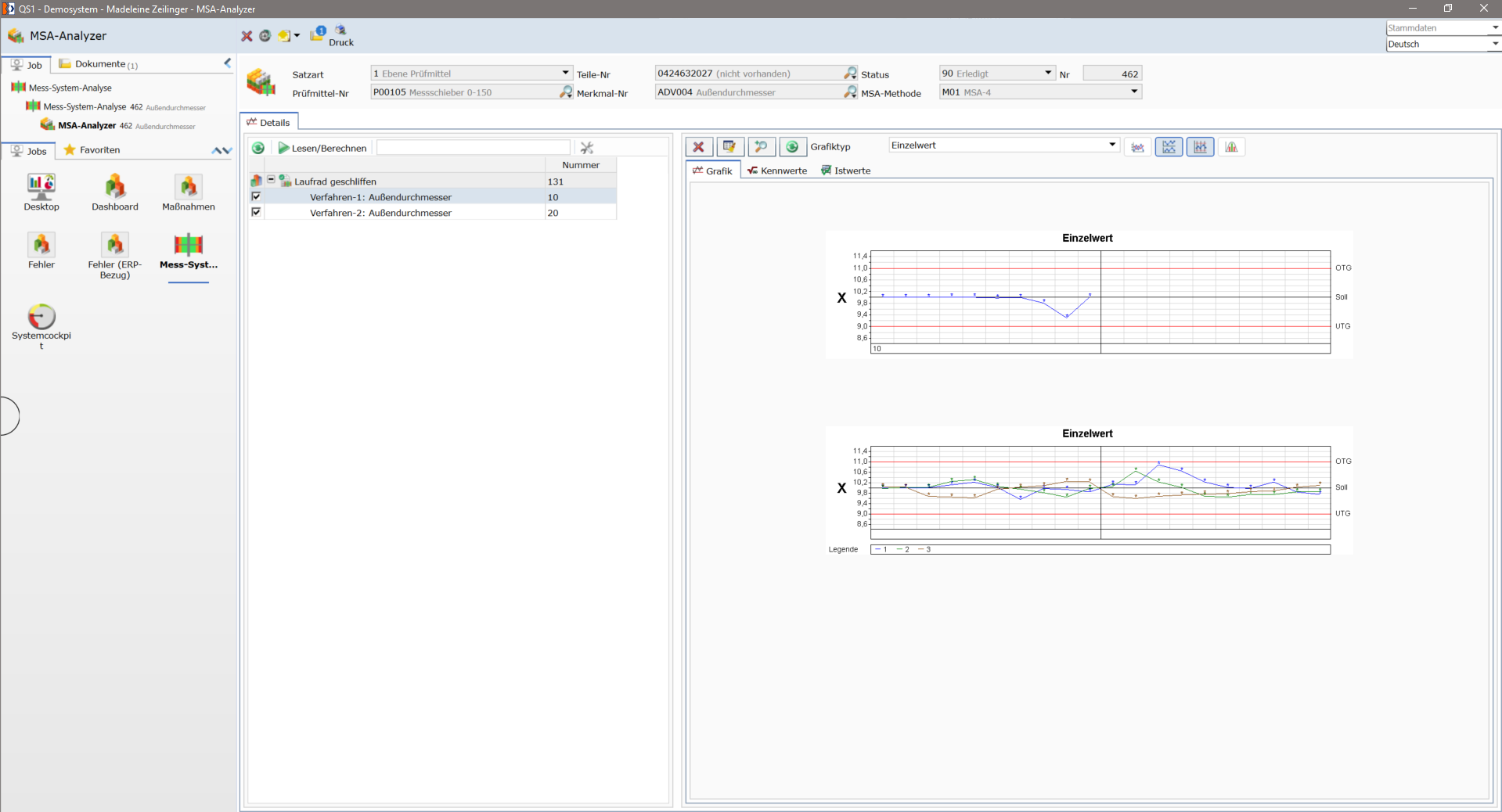
Task: Click the upper Einzelwert chart plot
Action: coord(1100,302)
